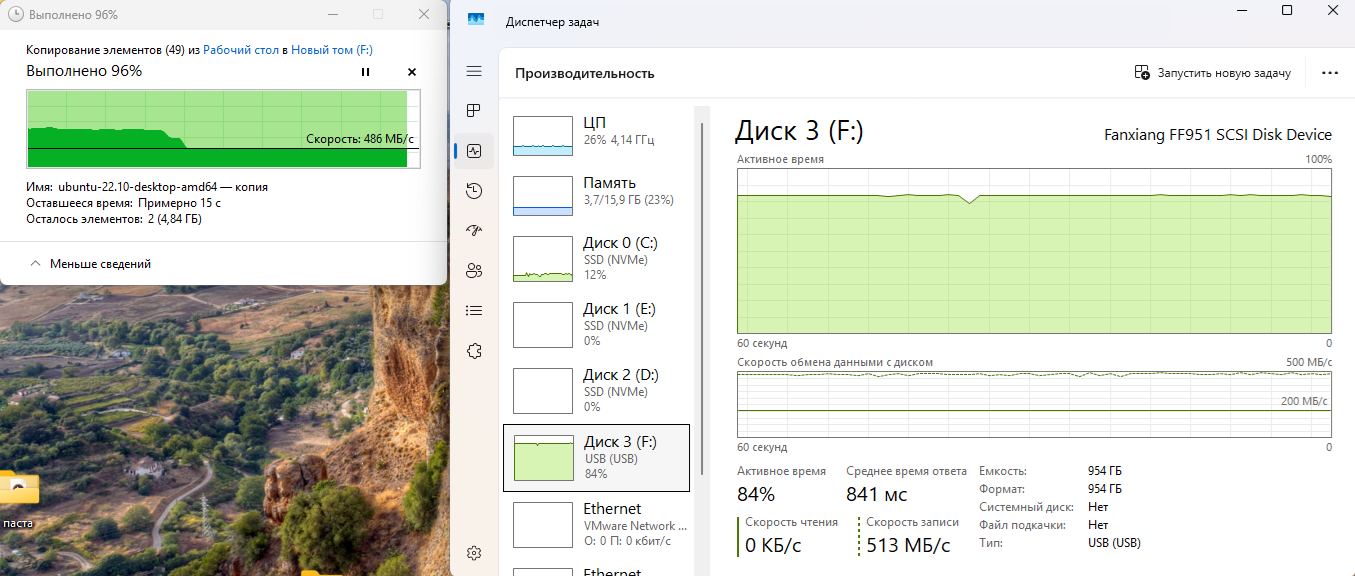Open the Users page icon
The height and width of the screenshot is (576, 1355).
pyautogui.click(x=474, y=270)
